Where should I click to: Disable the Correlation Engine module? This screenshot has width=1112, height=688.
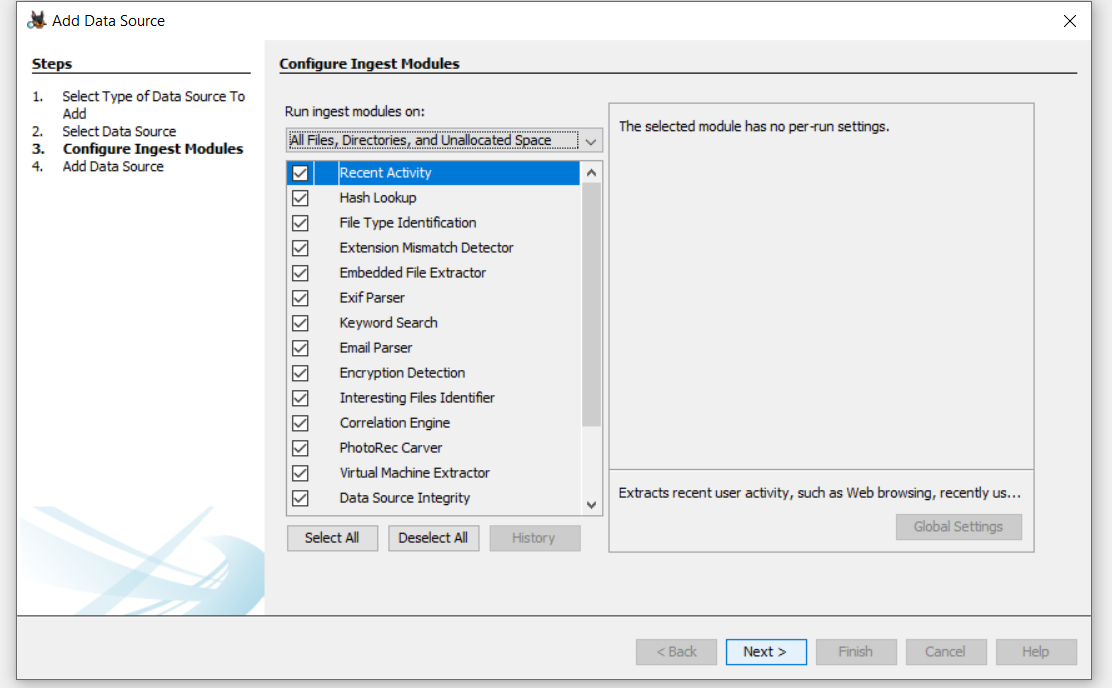point(300,422)
